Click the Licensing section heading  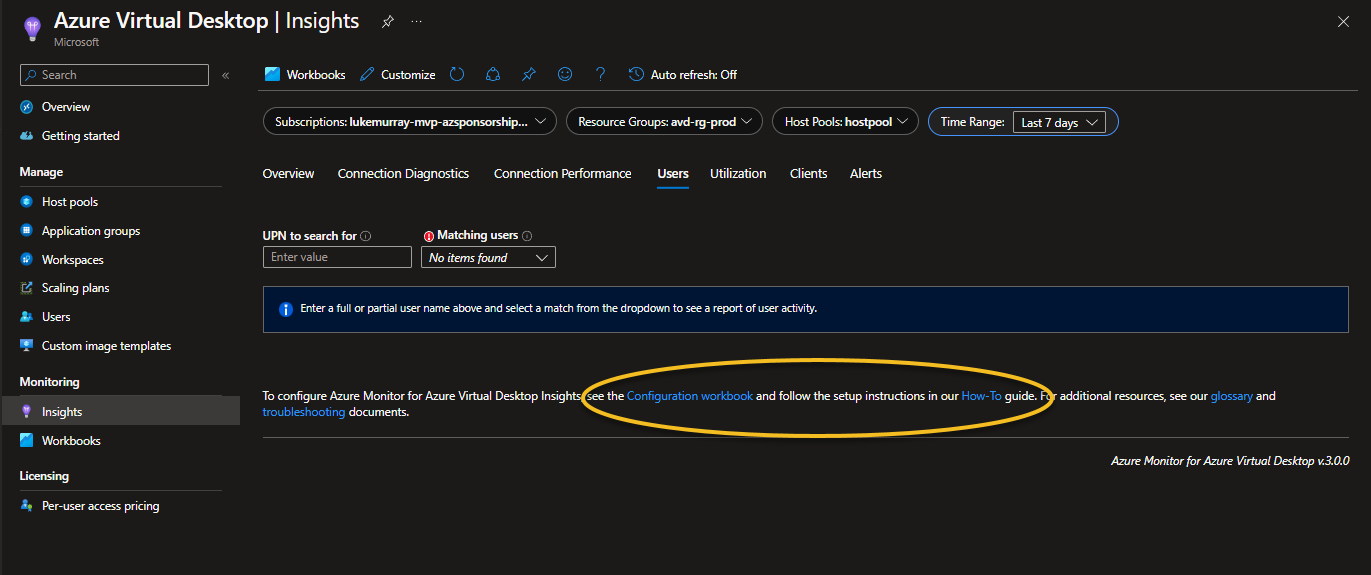44,476
